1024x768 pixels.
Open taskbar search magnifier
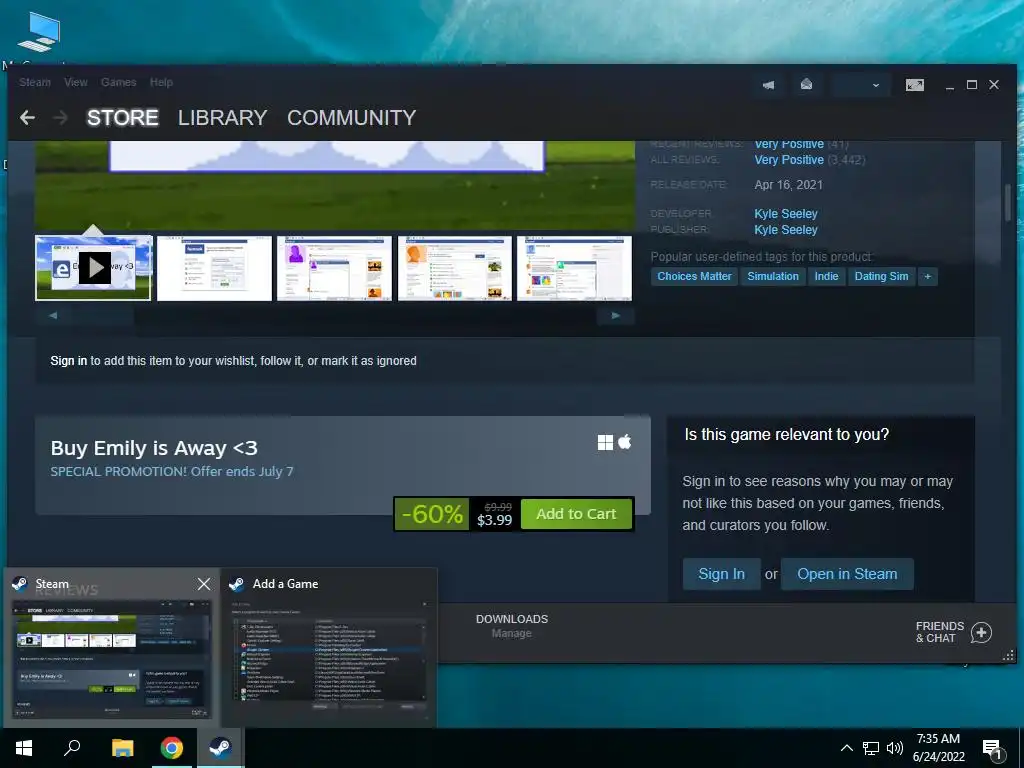(x=72, y=748)
